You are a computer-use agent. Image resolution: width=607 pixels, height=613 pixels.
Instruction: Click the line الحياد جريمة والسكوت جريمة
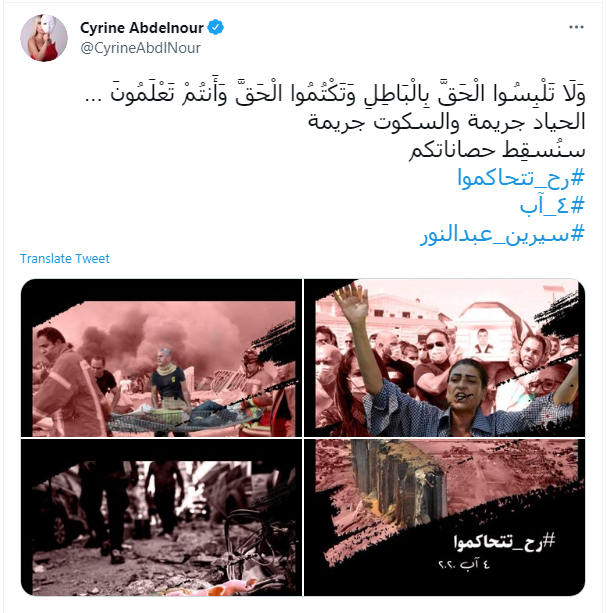point(446,122)
